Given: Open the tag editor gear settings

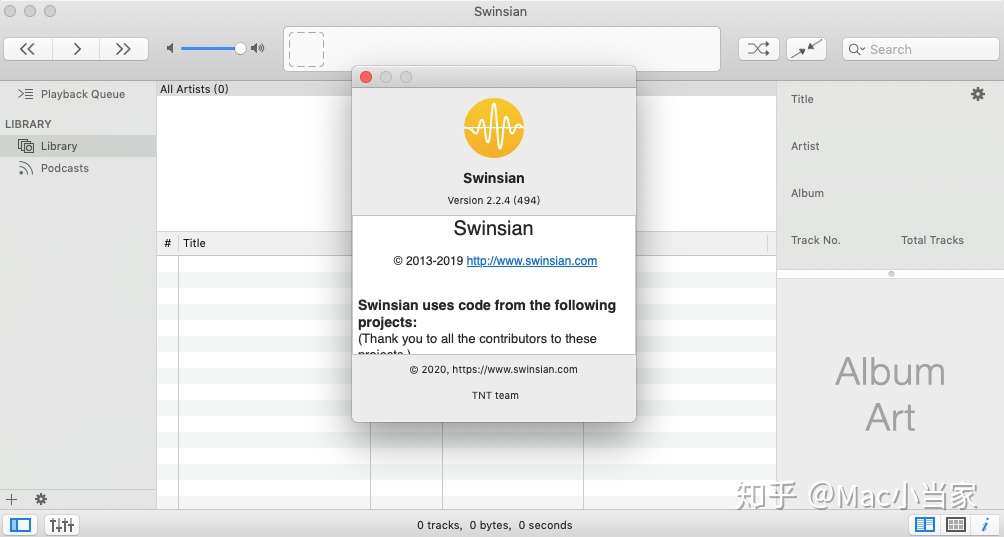Looking at the screenshot, I should pos(977,94).
